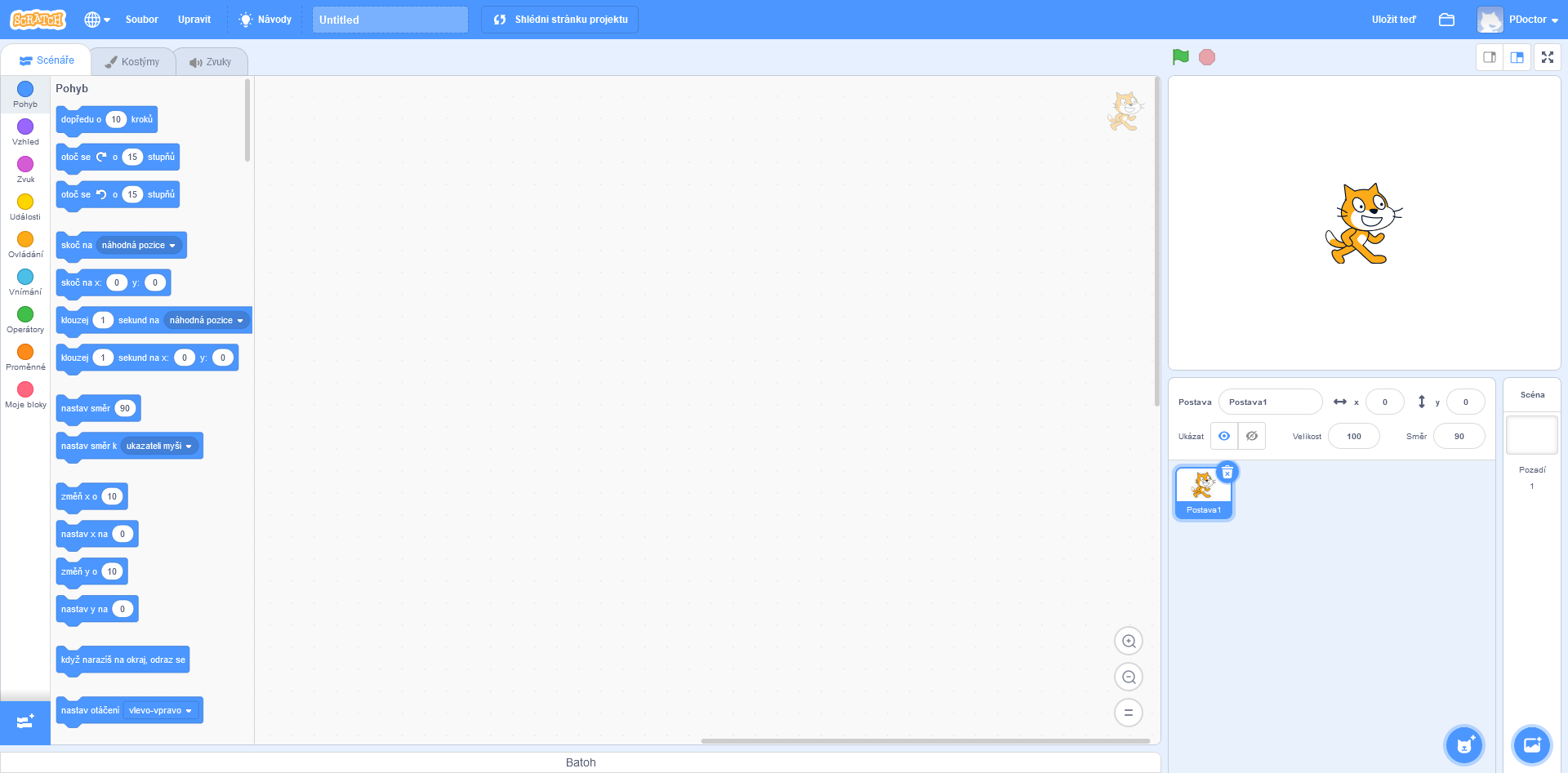Select the Moje bloky category
This screenshot has width=1568, height=773.
[25, 395]
